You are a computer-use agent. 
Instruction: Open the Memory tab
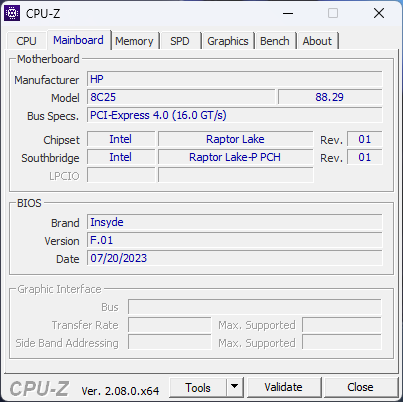coord(134,41)
